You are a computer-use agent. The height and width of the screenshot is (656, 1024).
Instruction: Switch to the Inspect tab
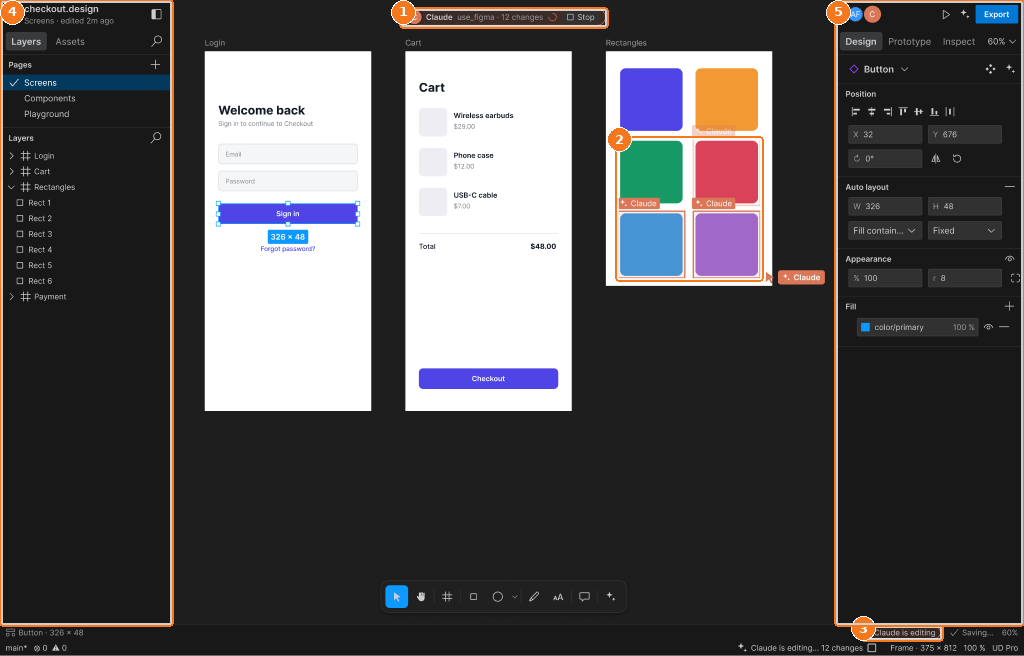tap(959, 41)
